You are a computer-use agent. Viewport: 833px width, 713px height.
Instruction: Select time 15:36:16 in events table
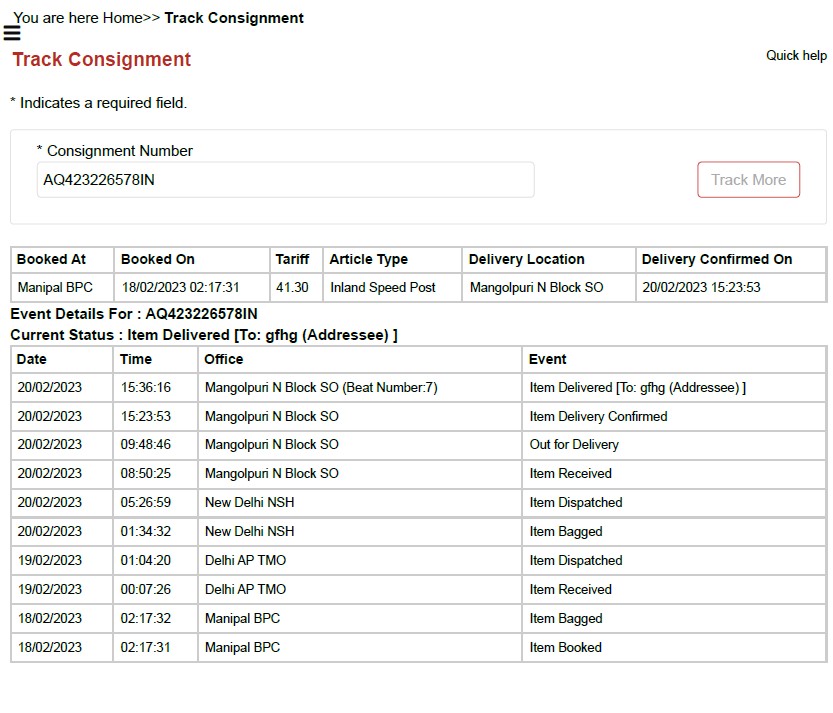click(x=146, y=387)
